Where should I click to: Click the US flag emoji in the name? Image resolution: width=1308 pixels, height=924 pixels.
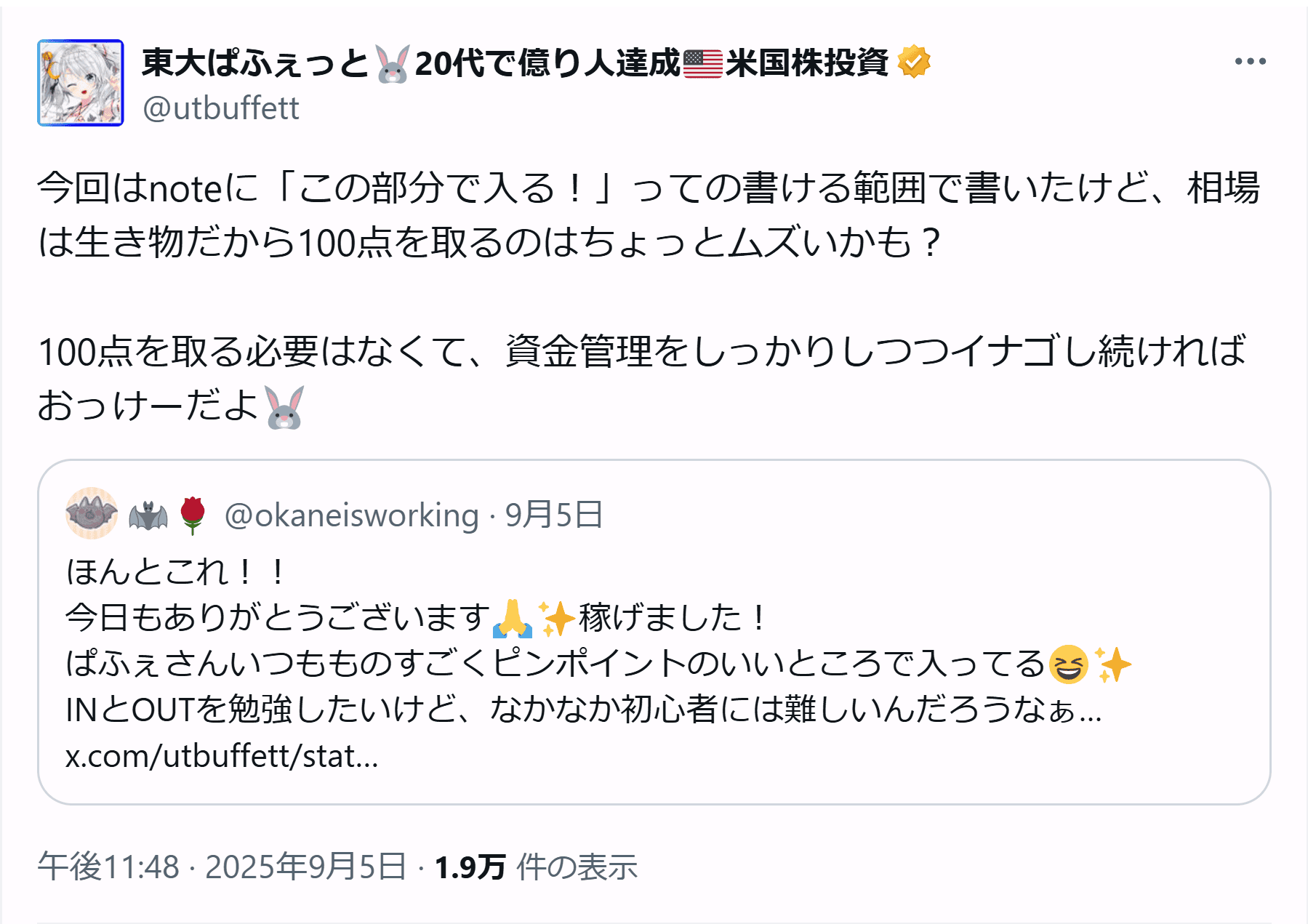point(702,63)
